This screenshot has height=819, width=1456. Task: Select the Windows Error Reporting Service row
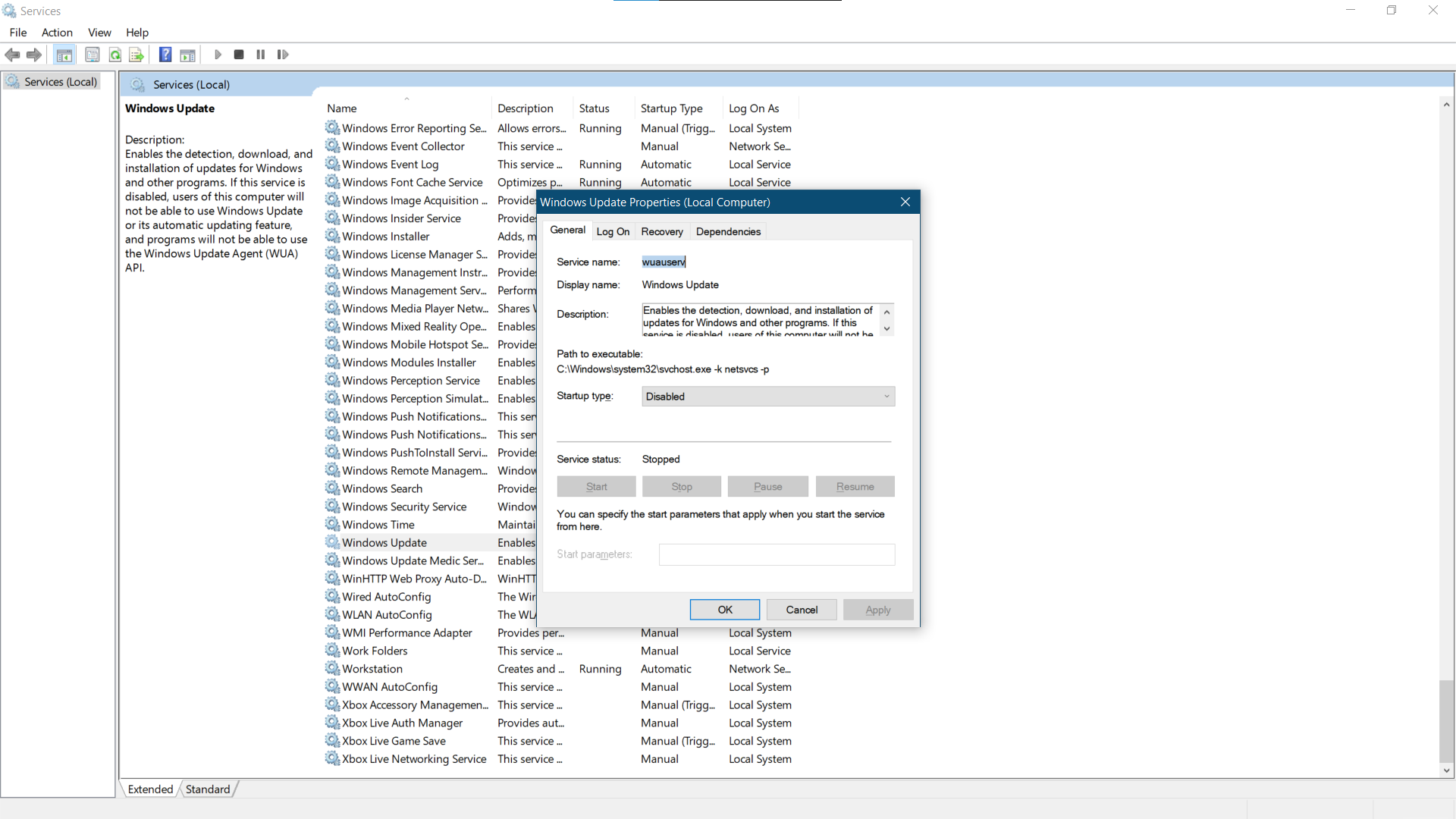(x=560, y=128)
